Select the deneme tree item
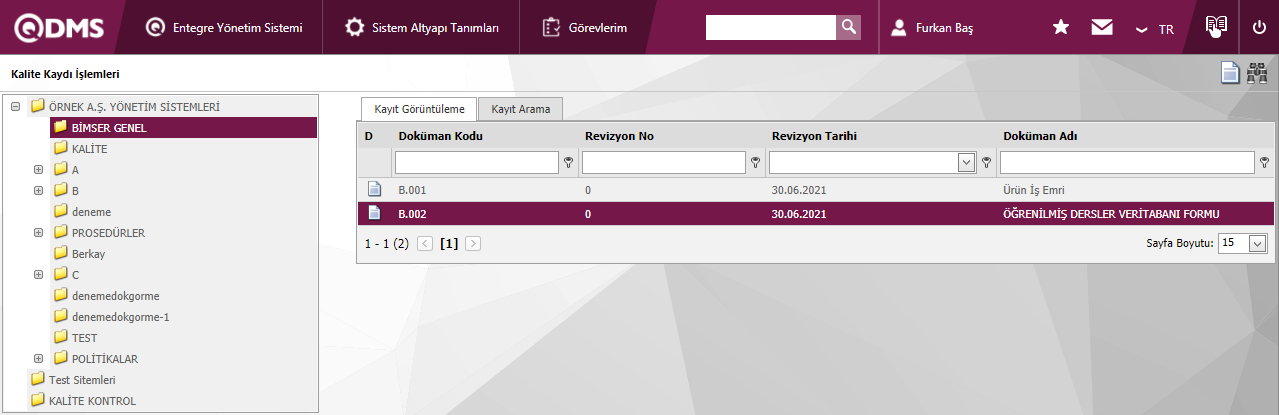This screenshot has width=1279, height=415. click(x=91, y=211)
